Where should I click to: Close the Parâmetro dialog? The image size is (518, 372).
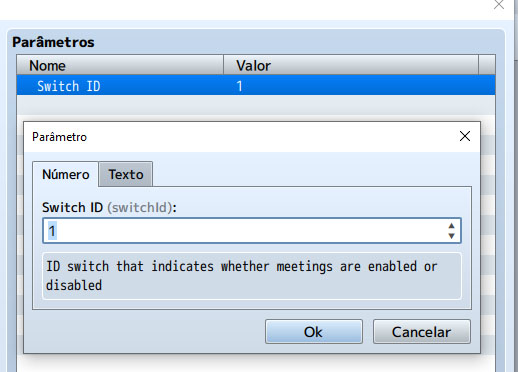point(465,136)
